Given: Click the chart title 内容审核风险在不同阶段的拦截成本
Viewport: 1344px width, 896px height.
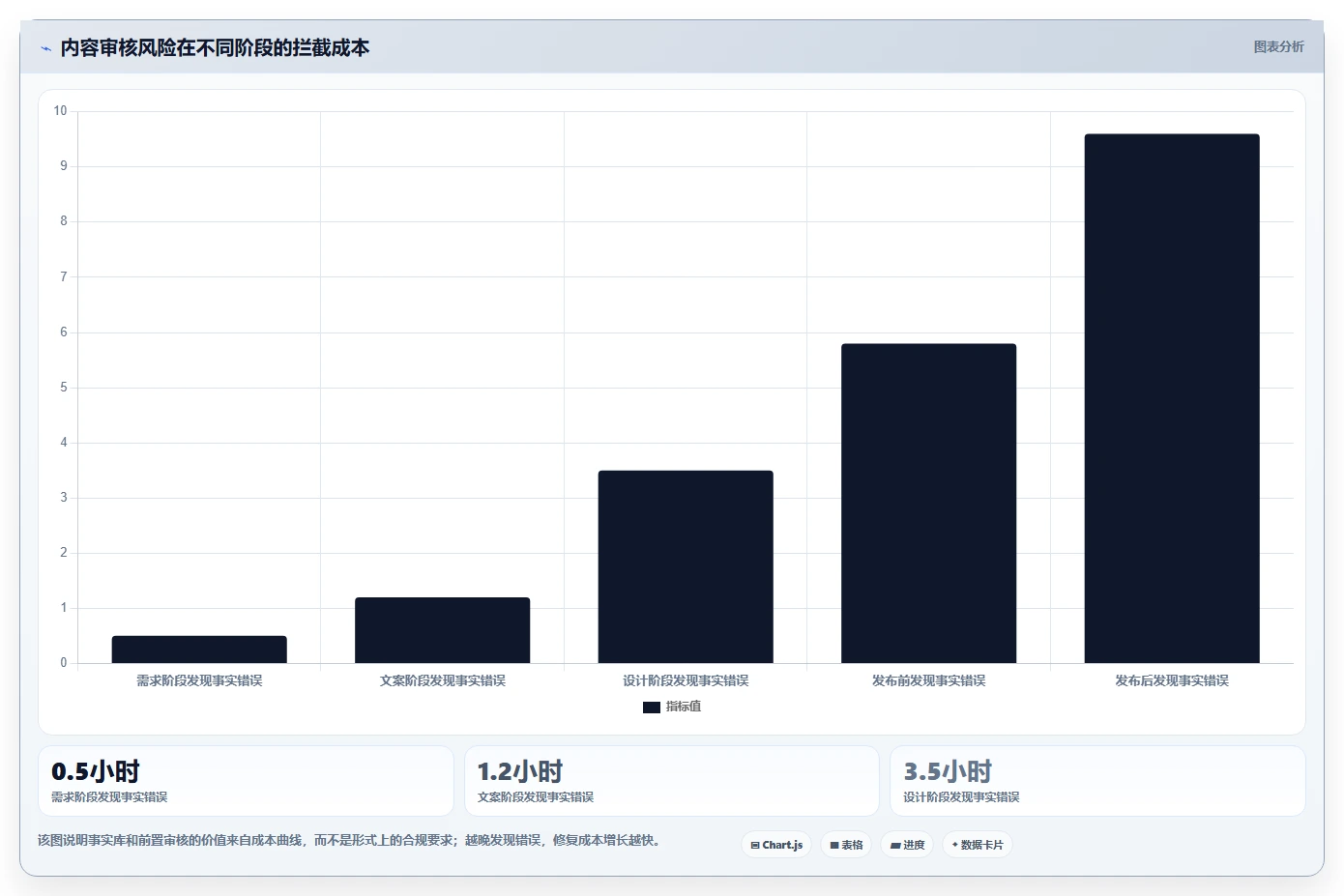Looking at the screenshot, I should click(x=215, y=48).
